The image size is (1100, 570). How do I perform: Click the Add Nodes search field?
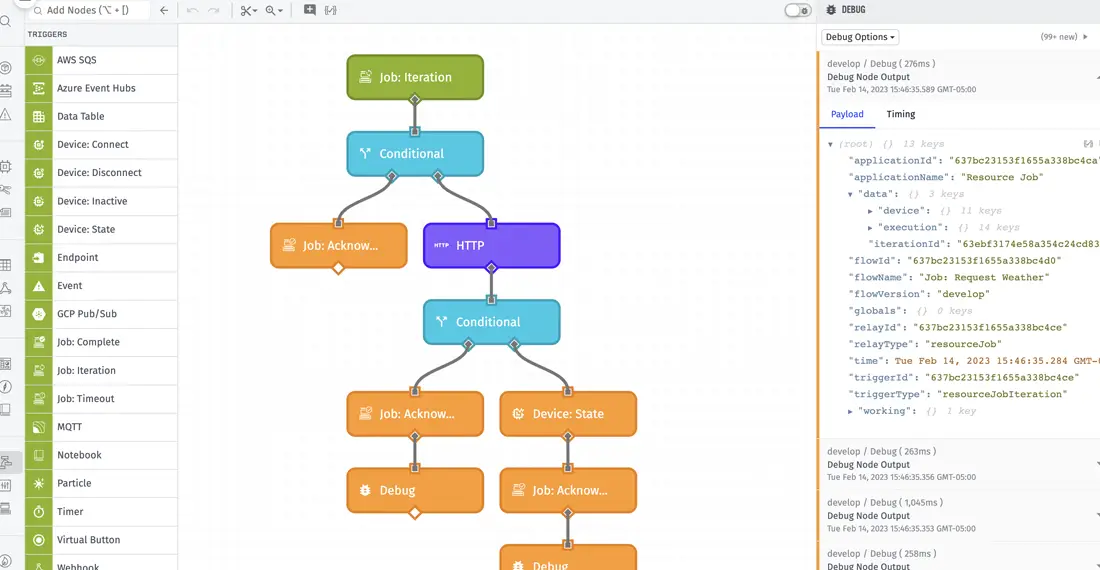pyautogui.click(x=92, y=11)
